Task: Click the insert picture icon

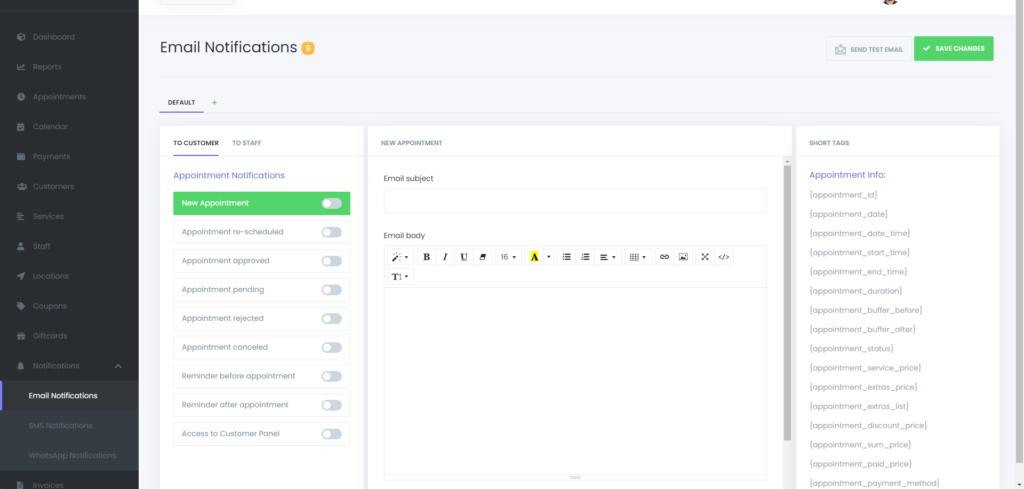Action: click(683, 257)
